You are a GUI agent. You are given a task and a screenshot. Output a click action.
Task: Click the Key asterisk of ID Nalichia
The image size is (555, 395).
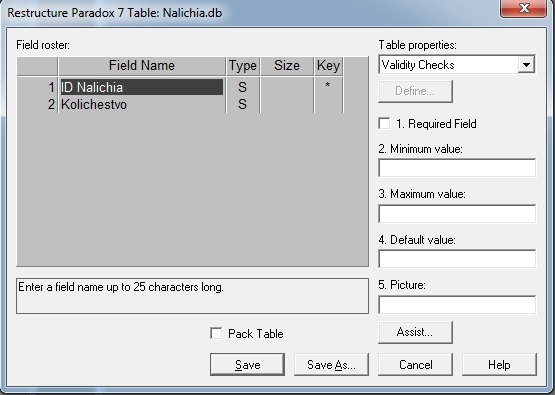[x=328, y=86]
